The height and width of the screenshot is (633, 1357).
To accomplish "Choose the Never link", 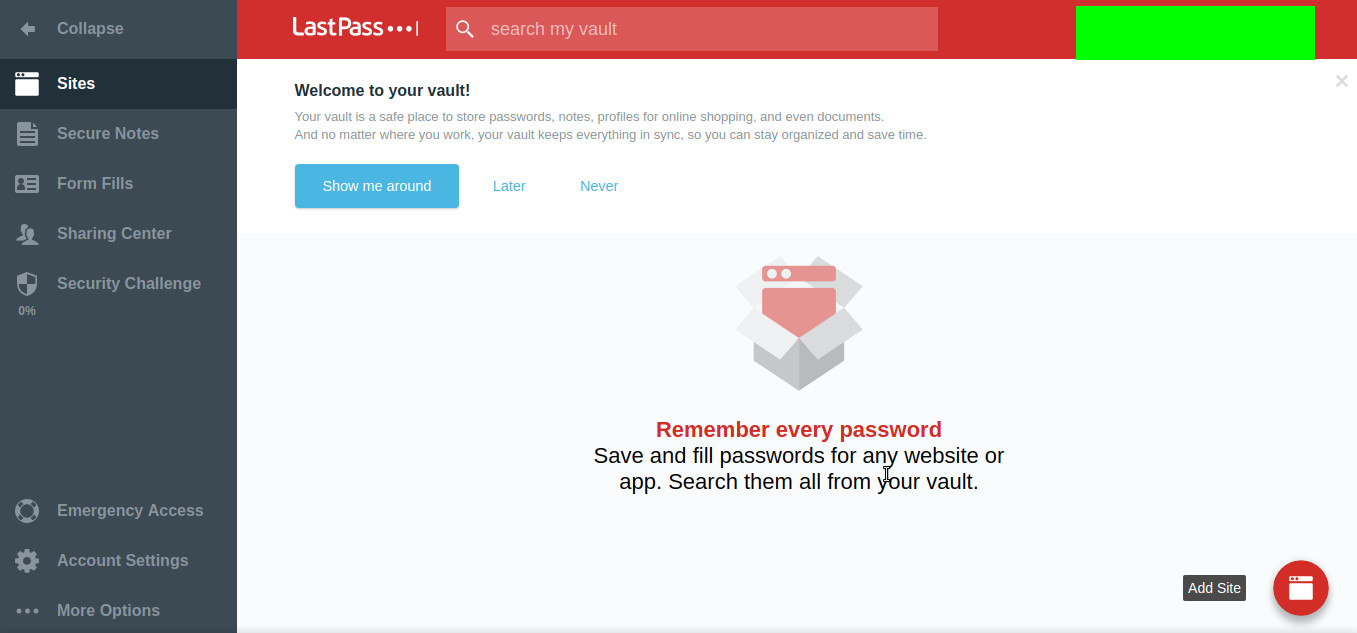I will coord(599,186).
